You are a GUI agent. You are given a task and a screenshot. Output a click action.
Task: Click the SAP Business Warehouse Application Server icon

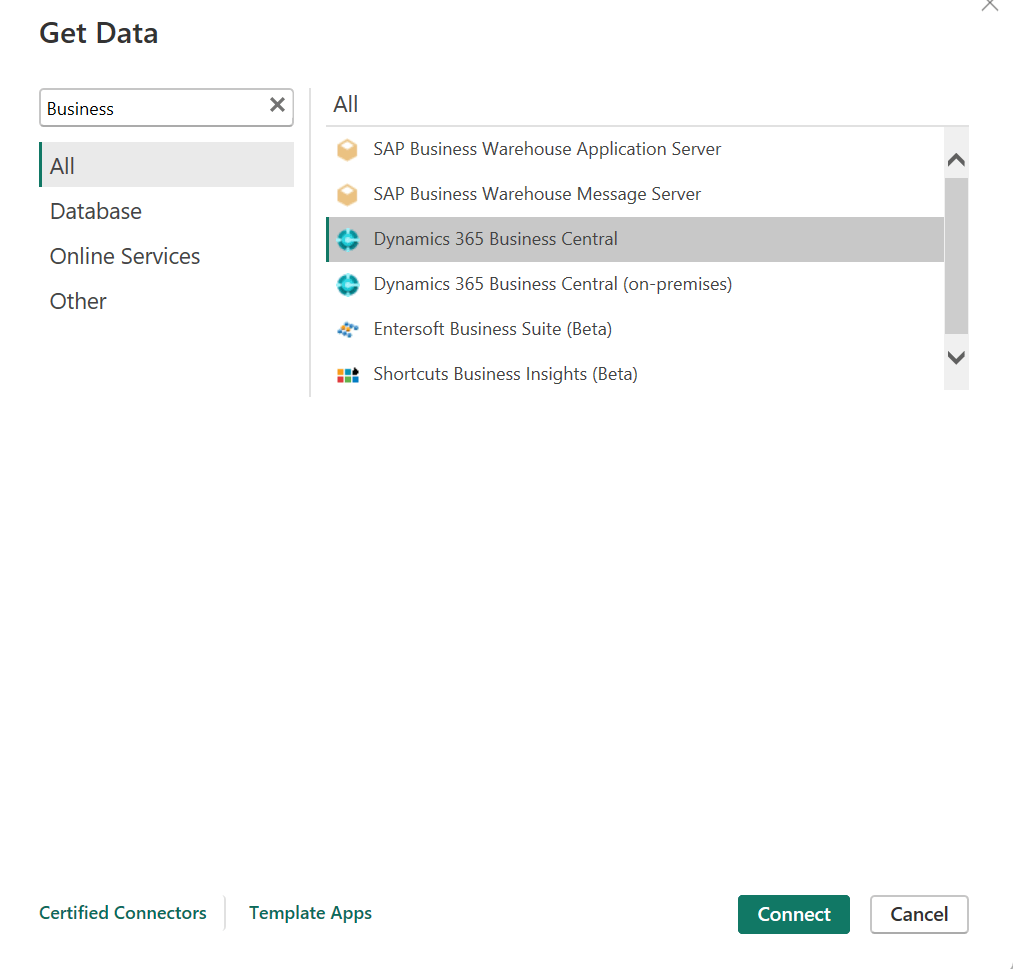pyautogui.click(x=348, y=150)
